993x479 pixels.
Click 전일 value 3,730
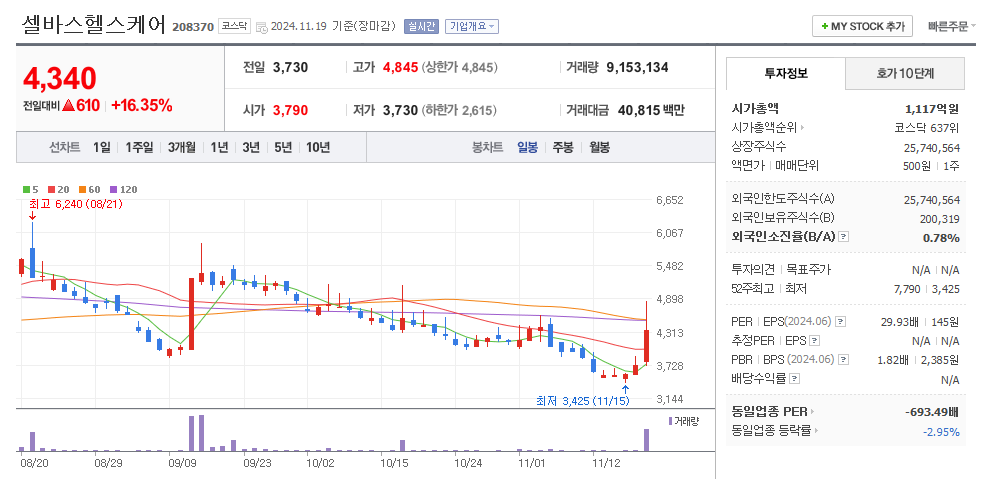point(290,68)
